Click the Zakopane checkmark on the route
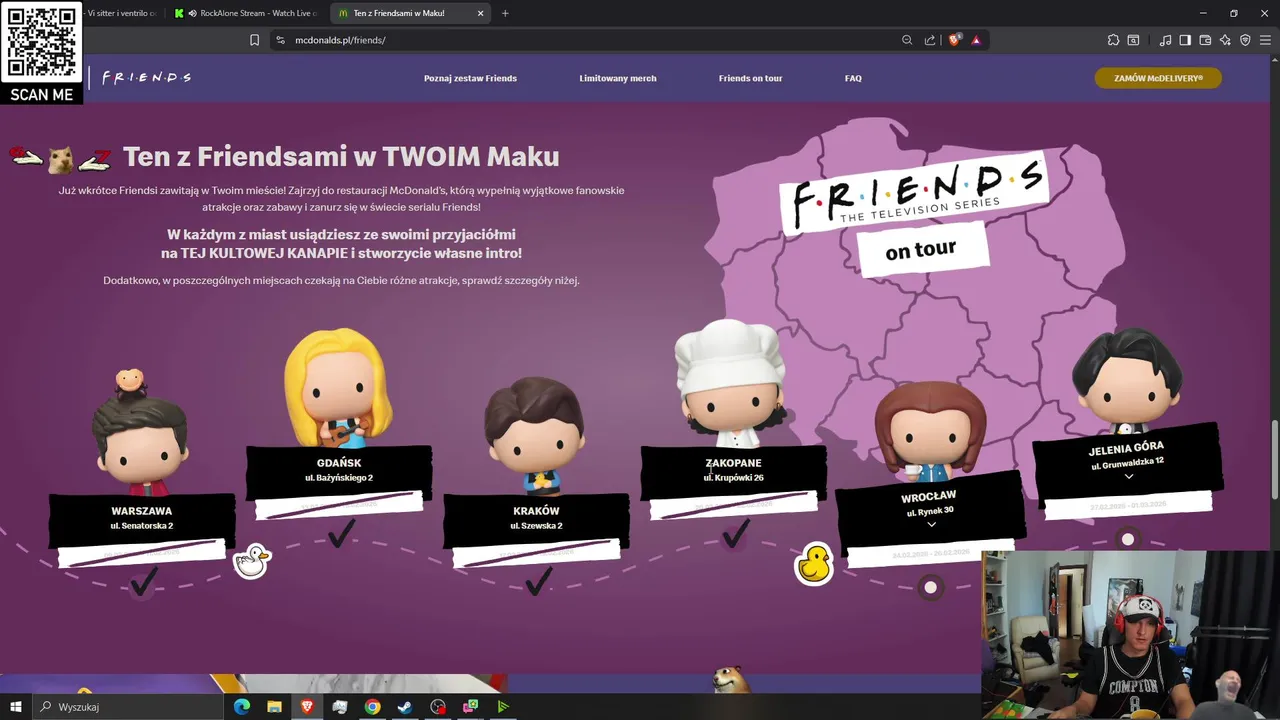 (735, 536)
